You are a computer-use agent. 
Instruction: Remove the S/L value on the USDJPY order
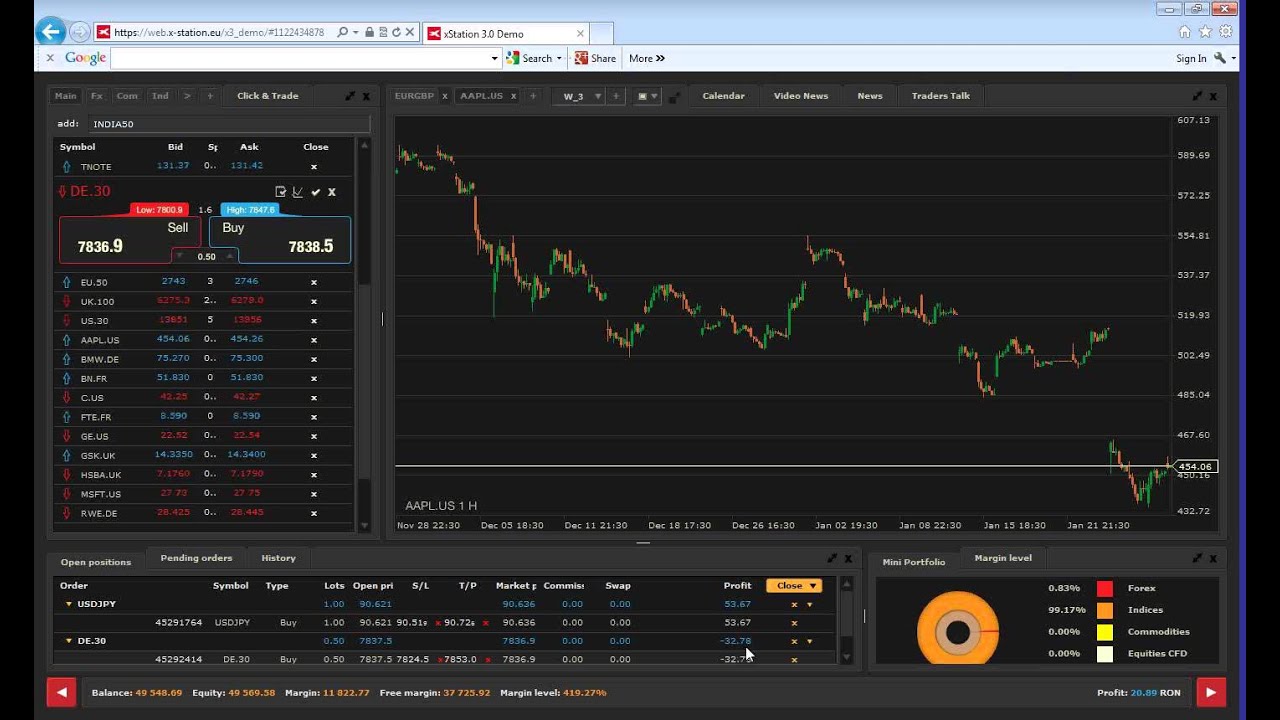tap(438, 623)
